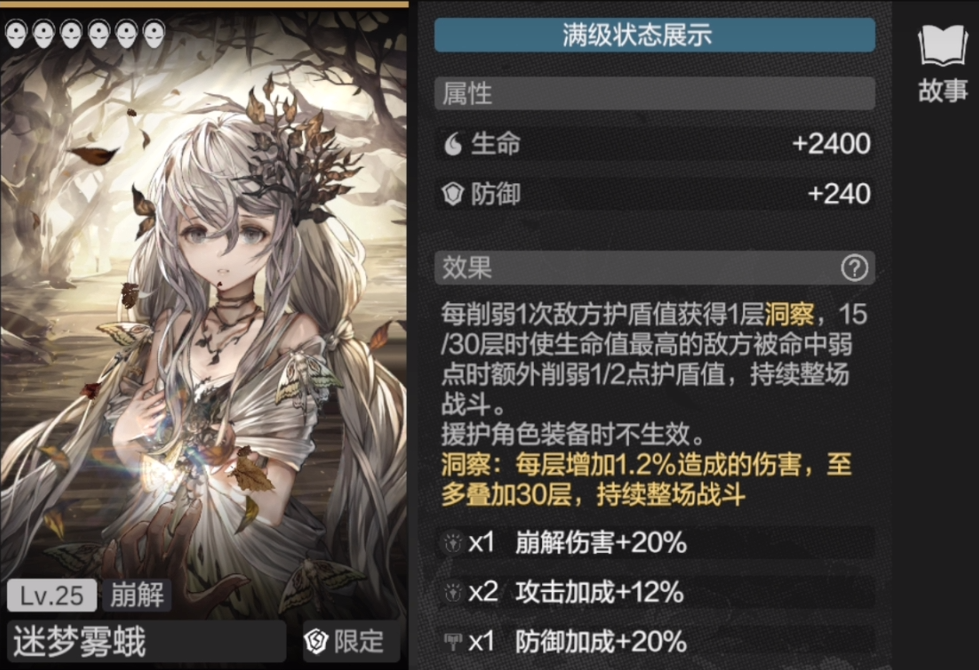The height and width of the screenshot is (670, 979).
Task: Click the 生命 flame icon
Action: 453,144
